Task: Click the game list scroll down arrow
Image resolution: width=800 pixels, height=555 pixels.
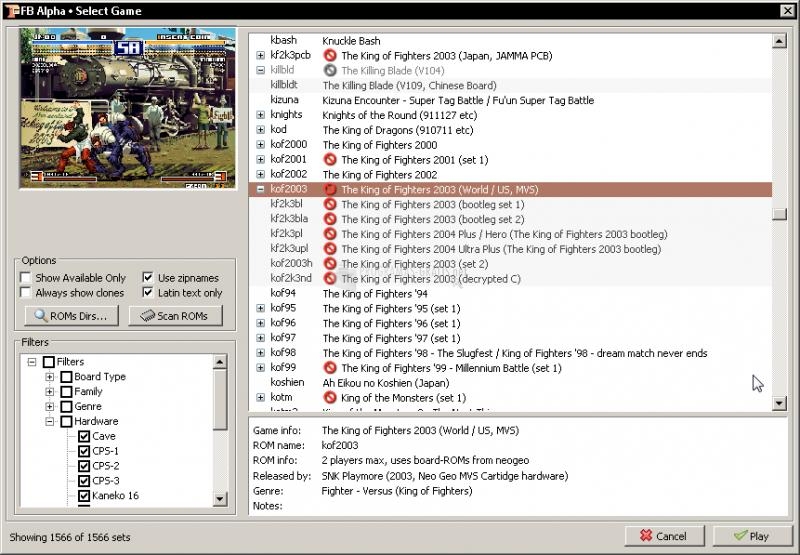Action: pyautogui.click(x=779, y=403)
